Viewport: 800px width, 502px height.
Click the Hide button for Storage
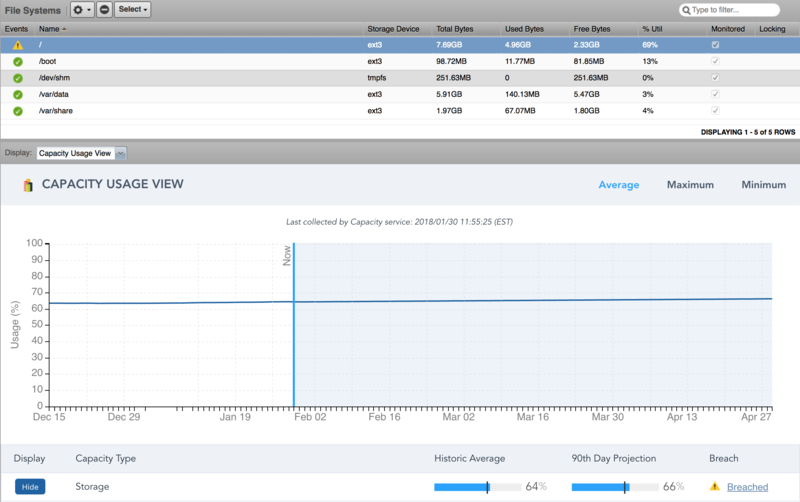click(x=30, y=487)
